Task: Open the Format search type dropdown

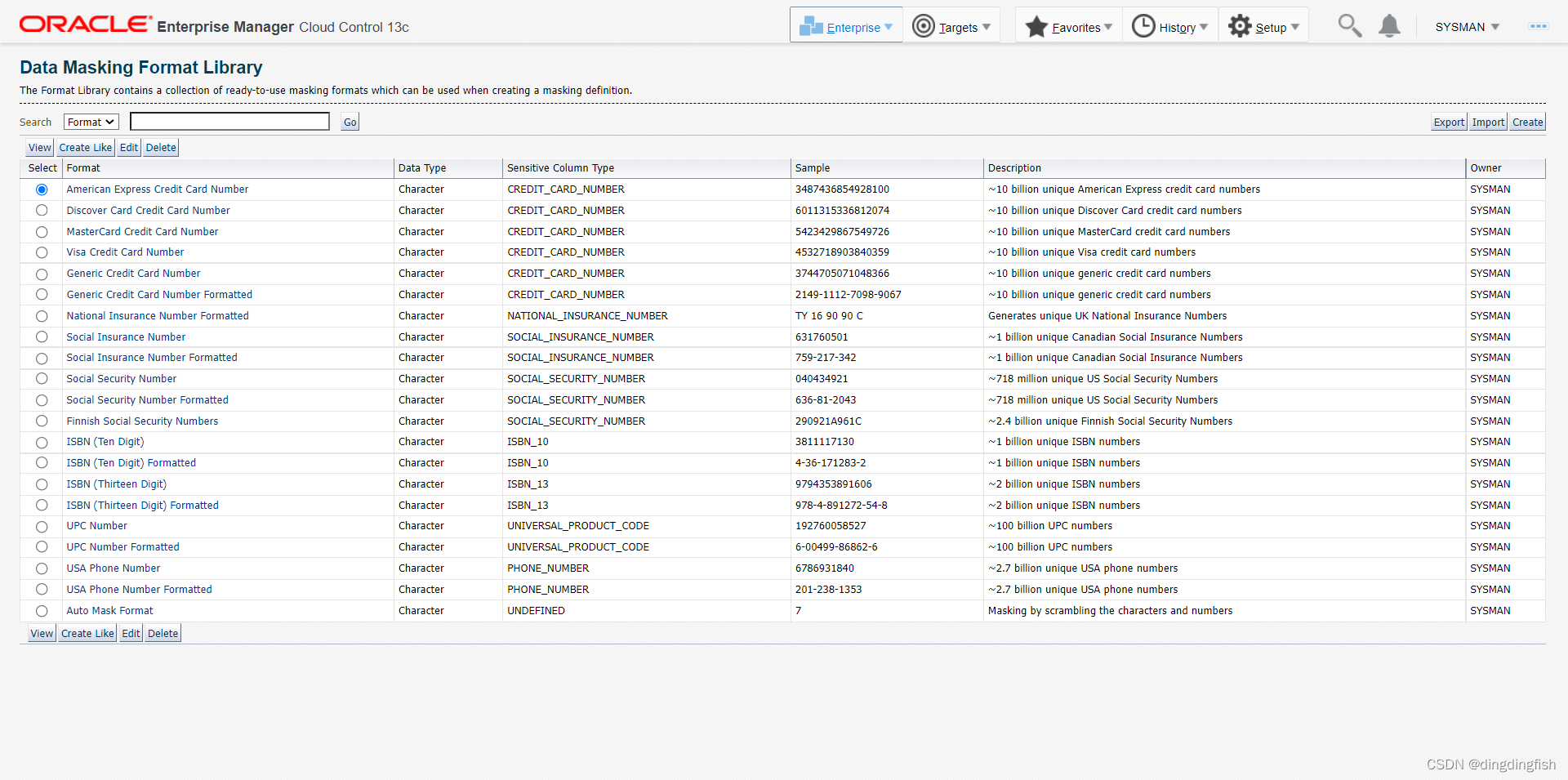Action: pos(91,122)
